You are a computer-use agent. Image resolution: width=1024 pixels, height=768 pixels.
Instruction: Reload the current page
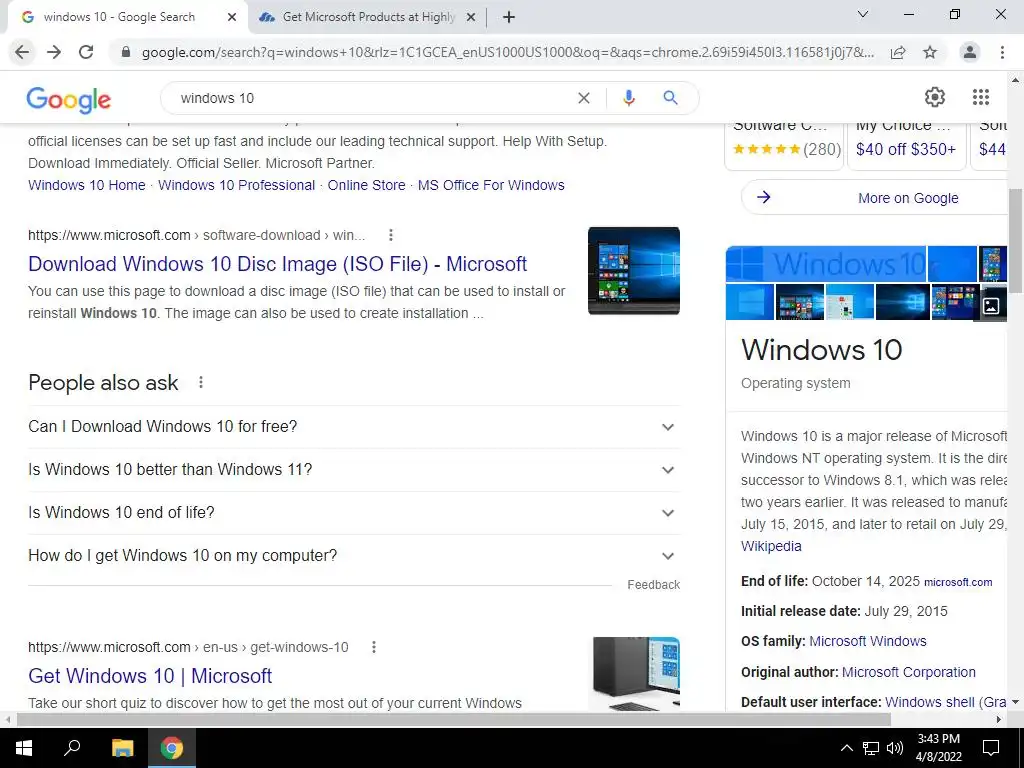86,52
